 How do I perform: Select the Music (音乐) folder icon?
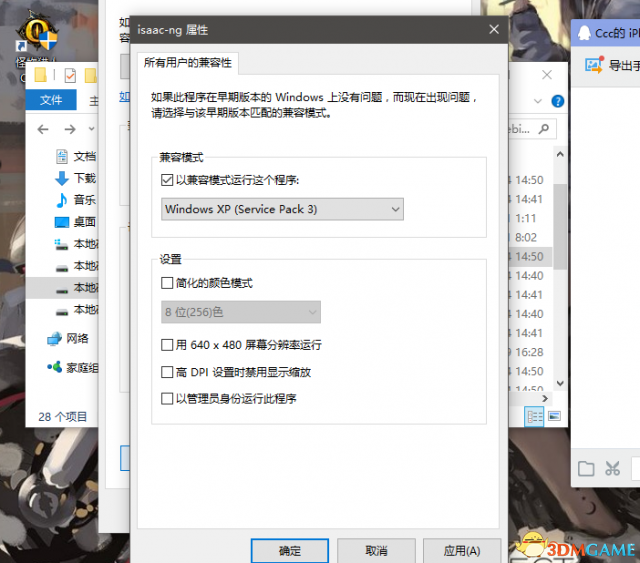tap(62, 200)
